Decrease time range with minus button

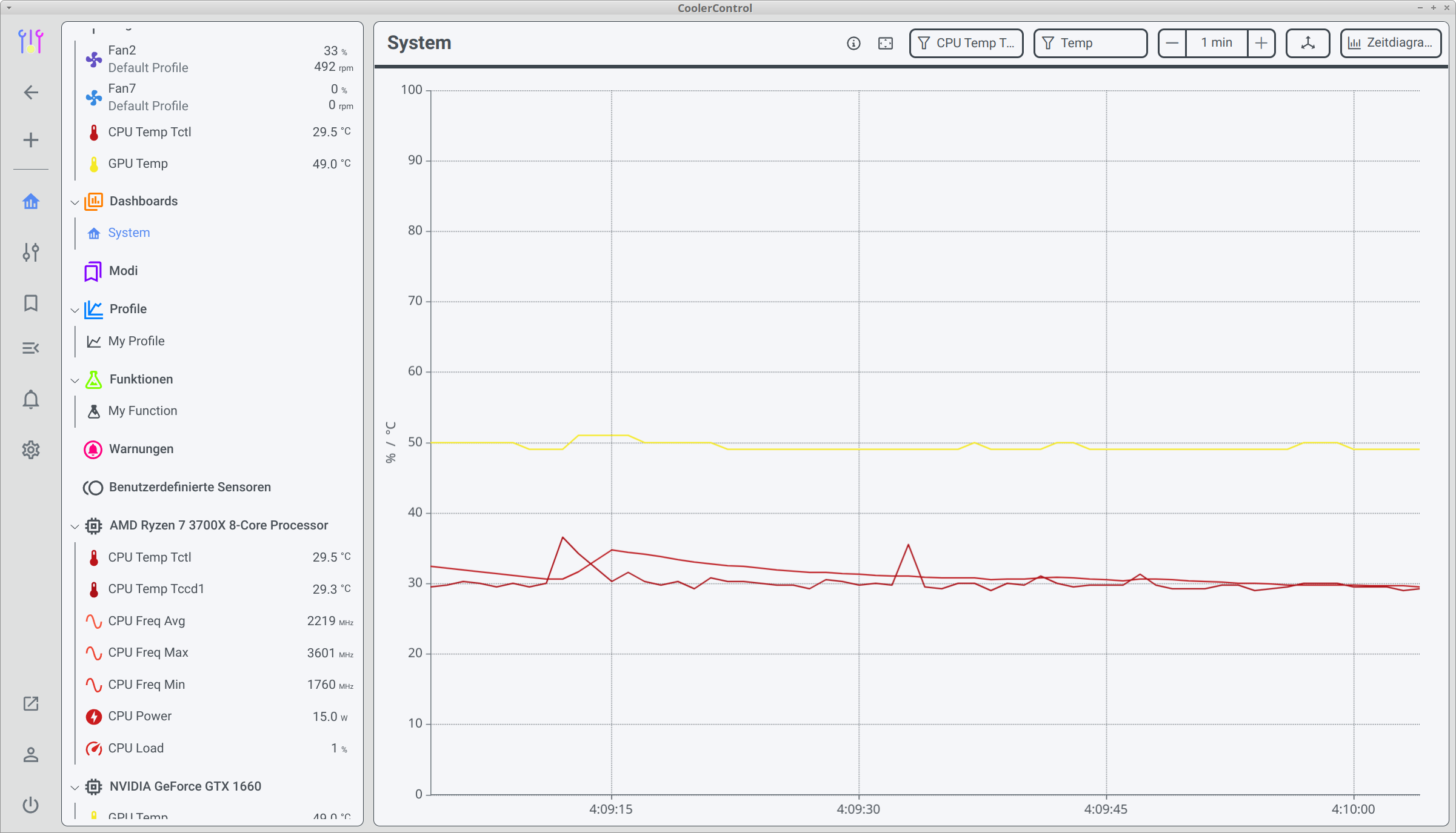click(1172, 43)
